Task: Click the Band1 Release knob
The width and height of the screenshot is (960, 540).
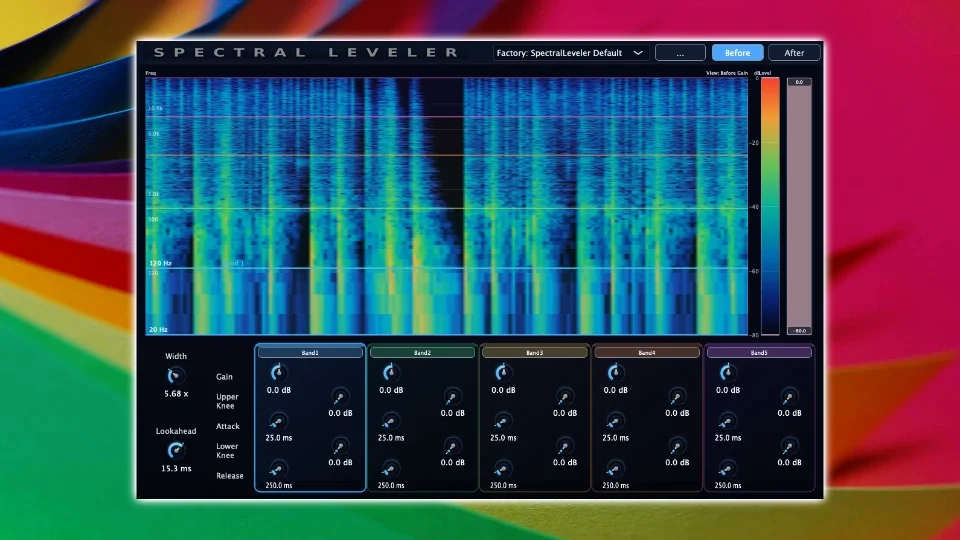Action: coord(277,470)
